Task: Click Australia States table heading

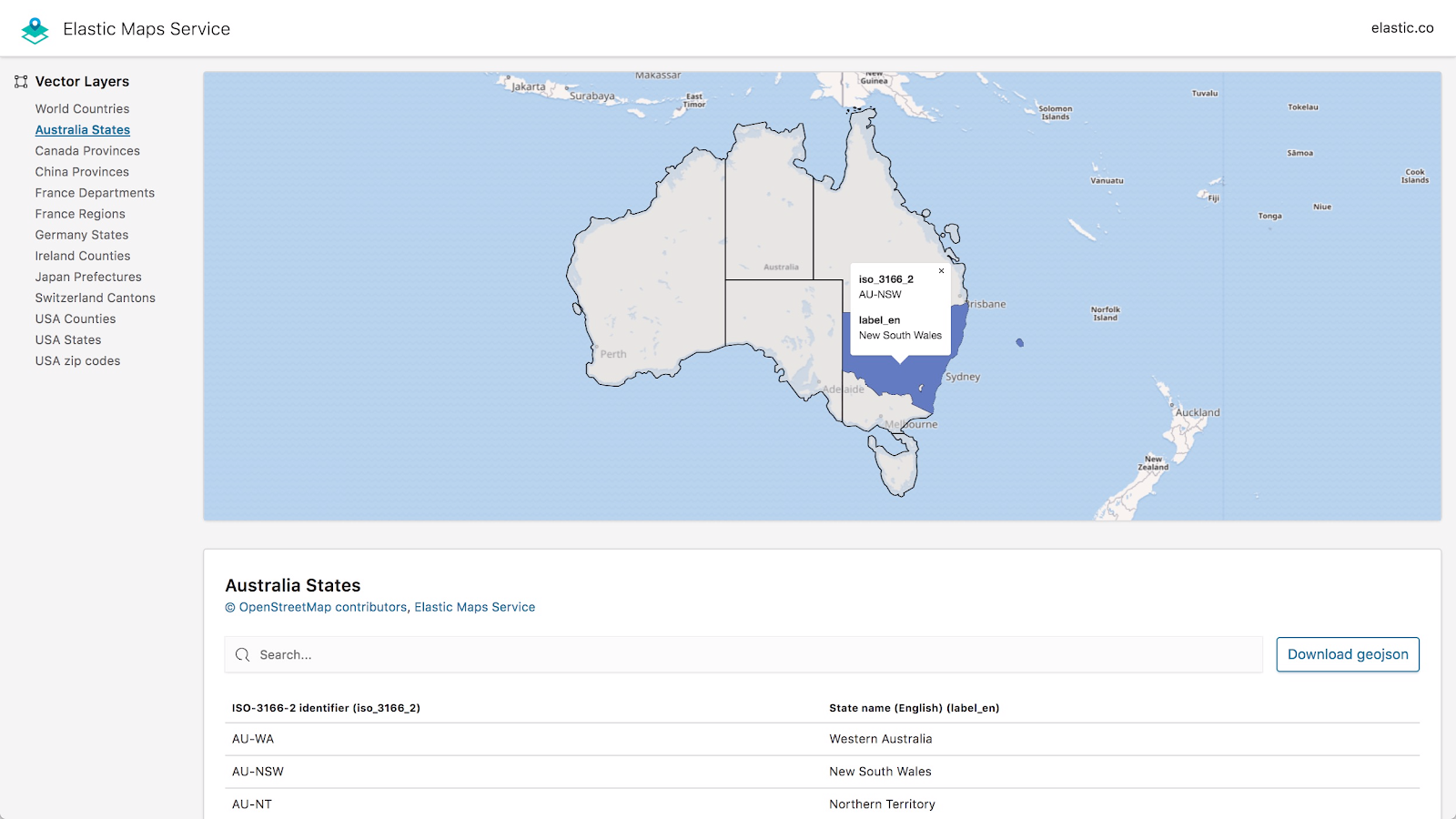Action: click(293, 585)
